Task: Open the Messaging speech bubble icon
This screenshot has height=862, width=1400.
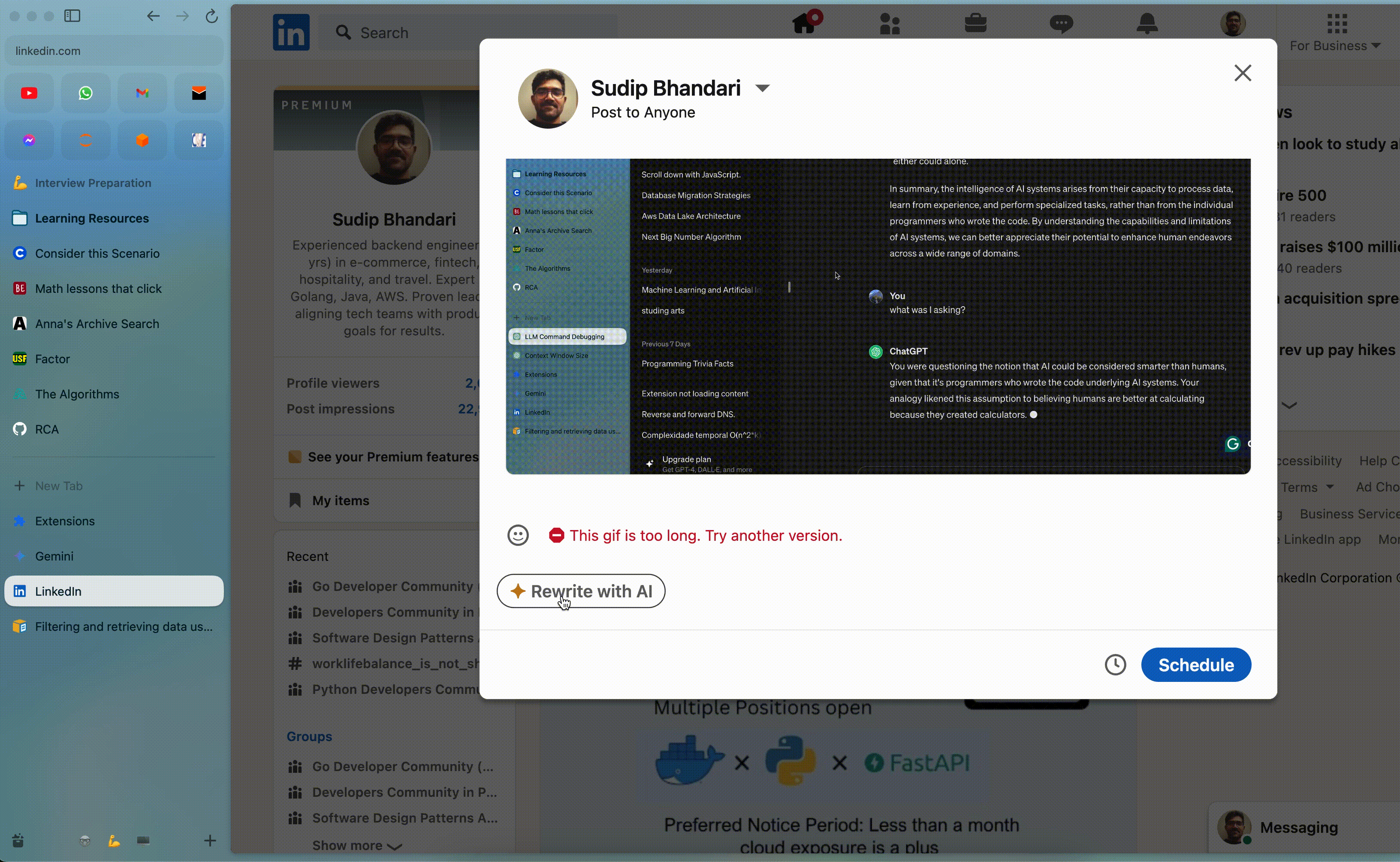Action: point(1061,24)
